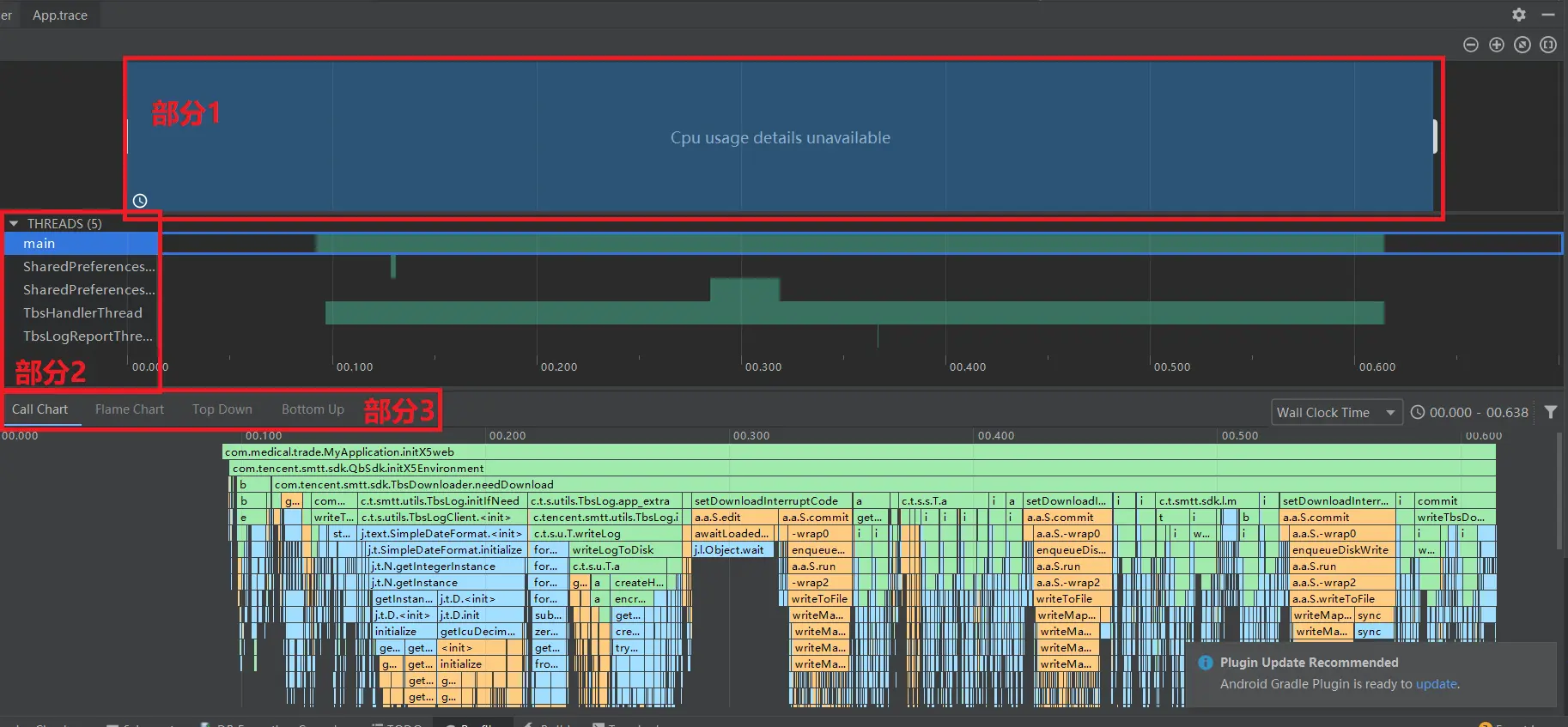Switch to the Flame Chart tab
Image resolution: width=1568 pixels, height=727 pixels.
tap(130, 409)
